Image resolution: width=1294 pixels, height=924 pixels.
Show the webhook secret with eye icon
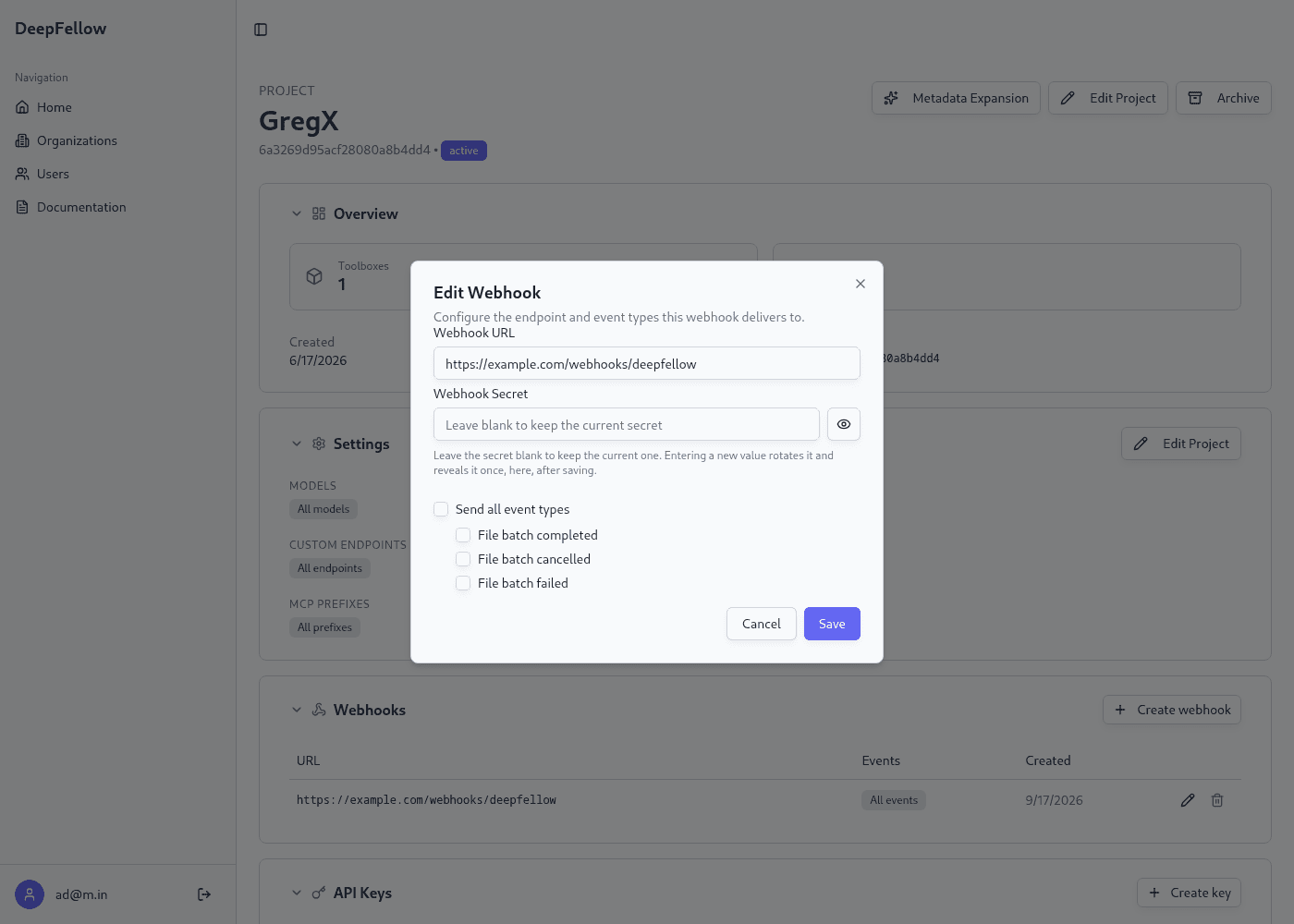click(x=844, y=424)
